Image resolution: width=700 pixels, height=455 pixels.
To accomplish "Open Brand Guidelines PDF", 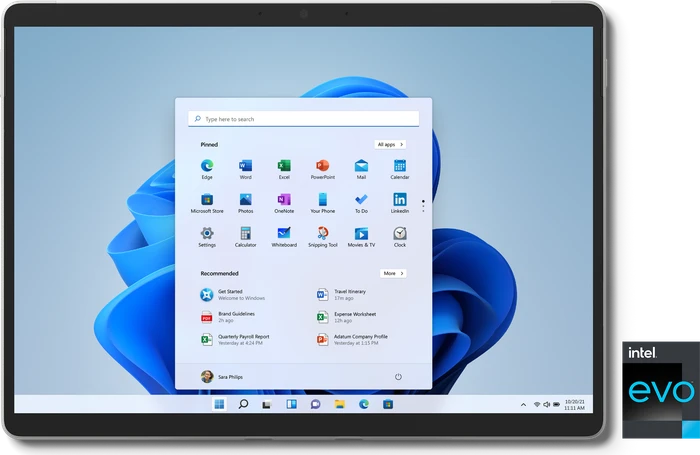I will (x=228, y=317).
